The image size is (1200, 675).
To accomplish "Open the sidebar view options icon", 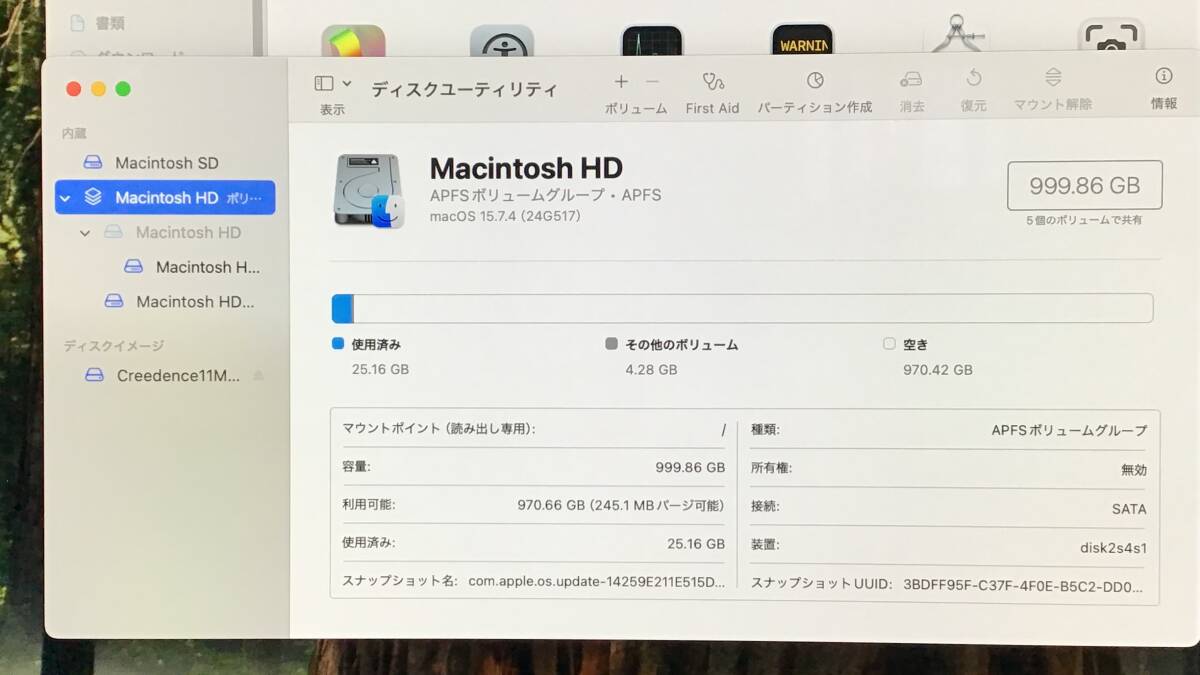I will tap(324, 84).
